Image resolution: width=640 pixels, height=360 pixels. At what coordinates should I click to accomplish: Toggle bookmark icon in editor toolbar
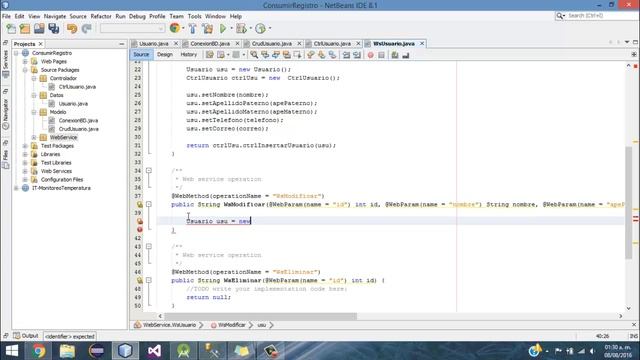pyautogui.click(x=333, y=55)
